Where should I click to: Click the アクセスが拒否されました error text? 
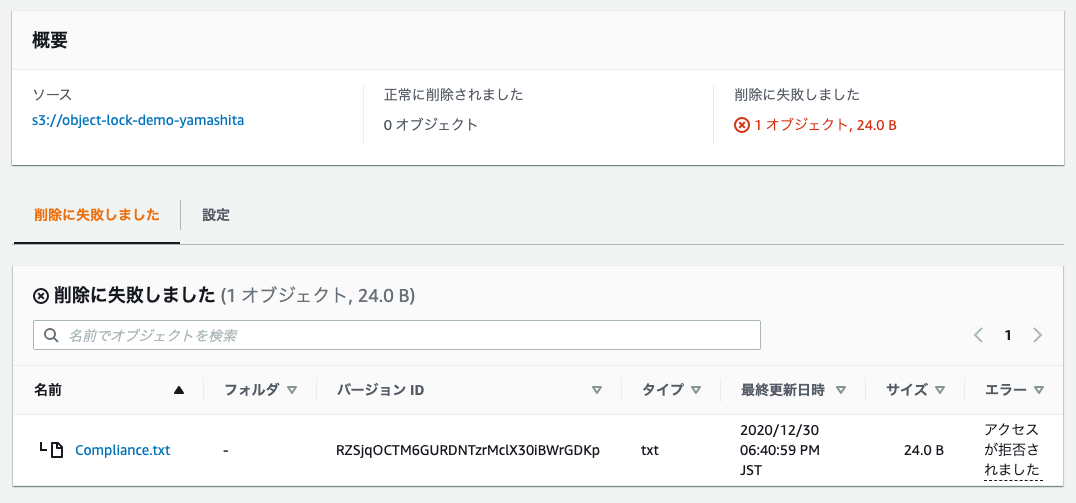click(x=1012, y=450)
